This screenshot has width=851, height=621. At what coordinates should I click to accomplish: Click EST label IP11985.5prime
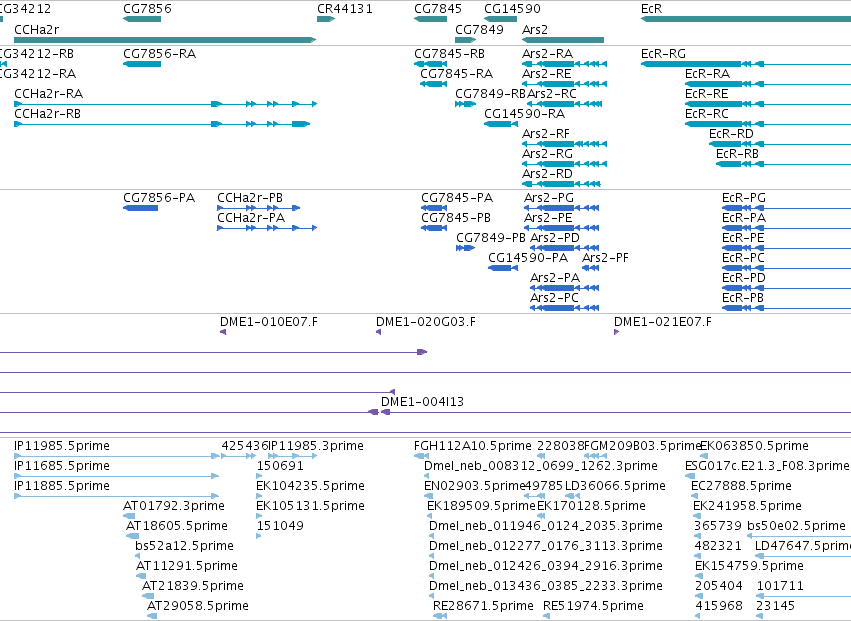click(x=62, y=446)
